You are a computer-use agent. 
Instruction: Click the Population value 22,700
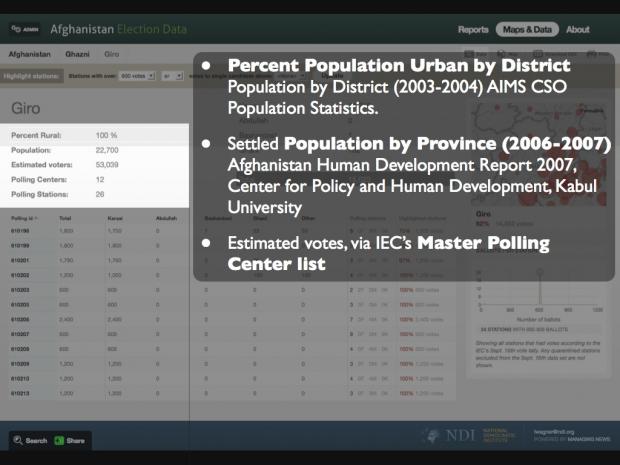(107, 150)
